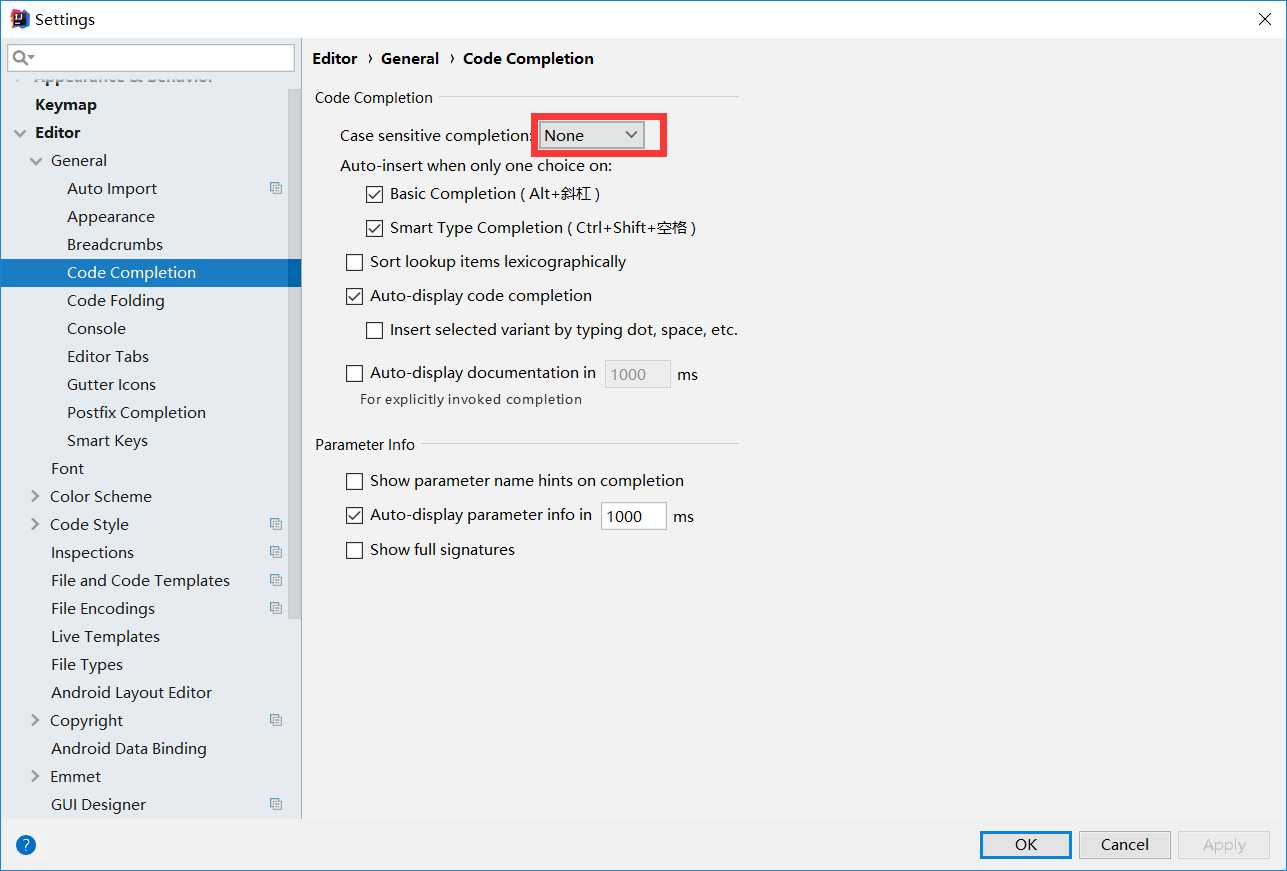This screenshot has width=1287, height=871.
Task: Open Editor Tabs settings
Action: (x=108, y=356)
